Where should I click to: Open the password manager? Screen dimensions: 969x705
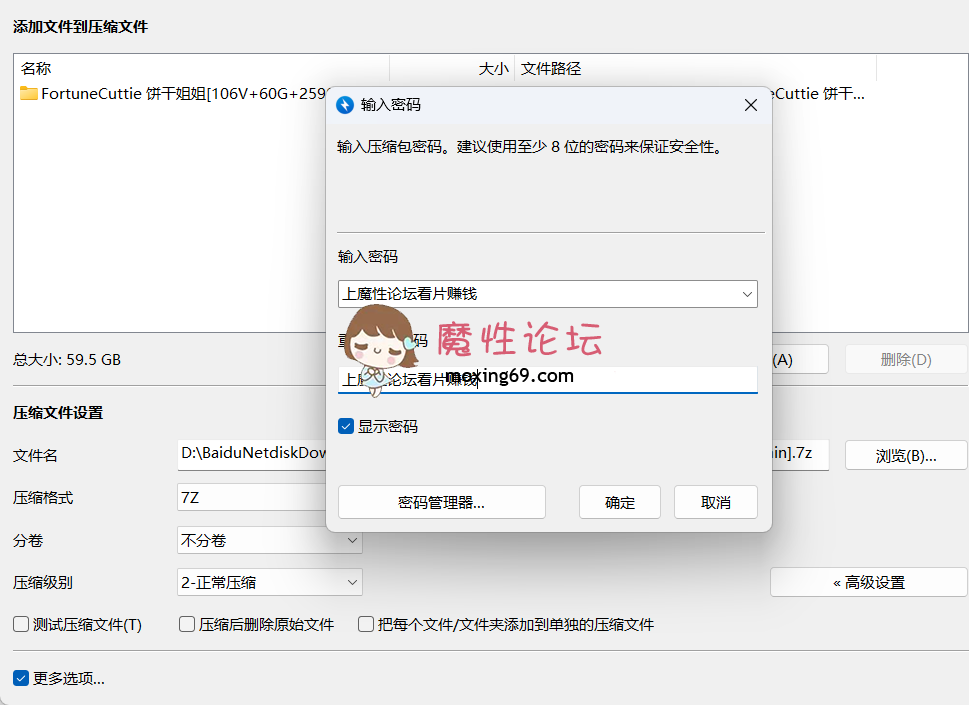[441, 503]
